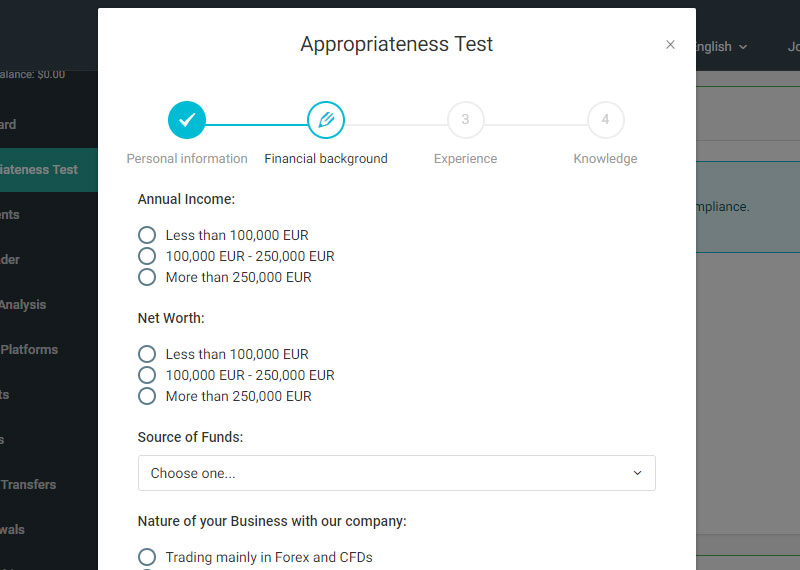This screenshot has width=800, height=570.
Task: Open the Transfers sidebar item
Action: click(x=28, y=485)
